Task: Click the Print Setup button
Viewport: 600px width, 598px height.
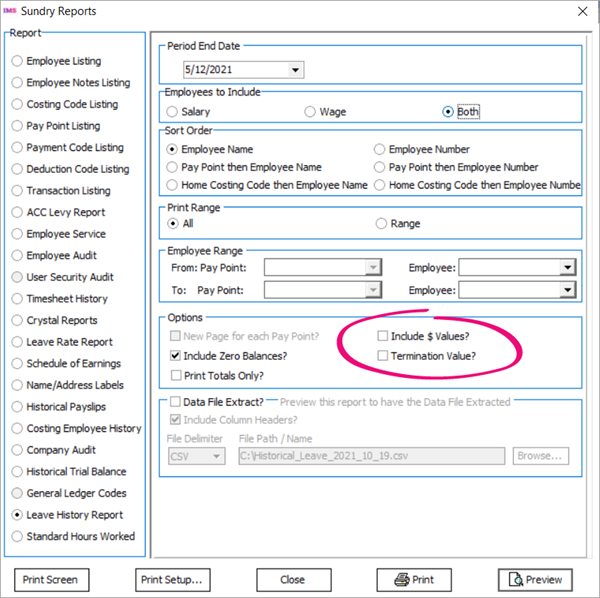Action: tap(173, 579)
